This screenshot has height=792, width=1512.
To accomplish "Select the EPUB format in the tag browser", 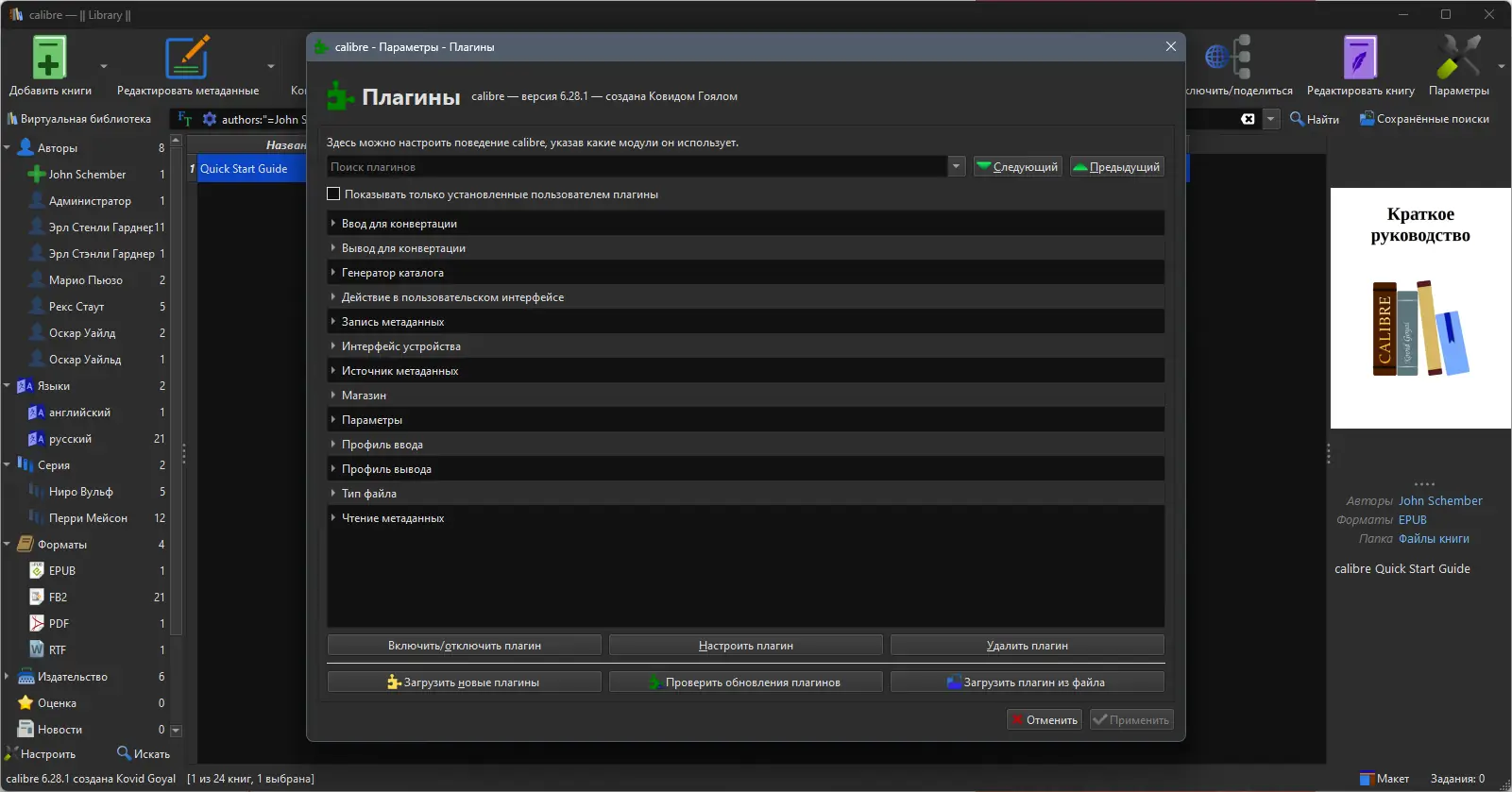I will pos(62,570).
